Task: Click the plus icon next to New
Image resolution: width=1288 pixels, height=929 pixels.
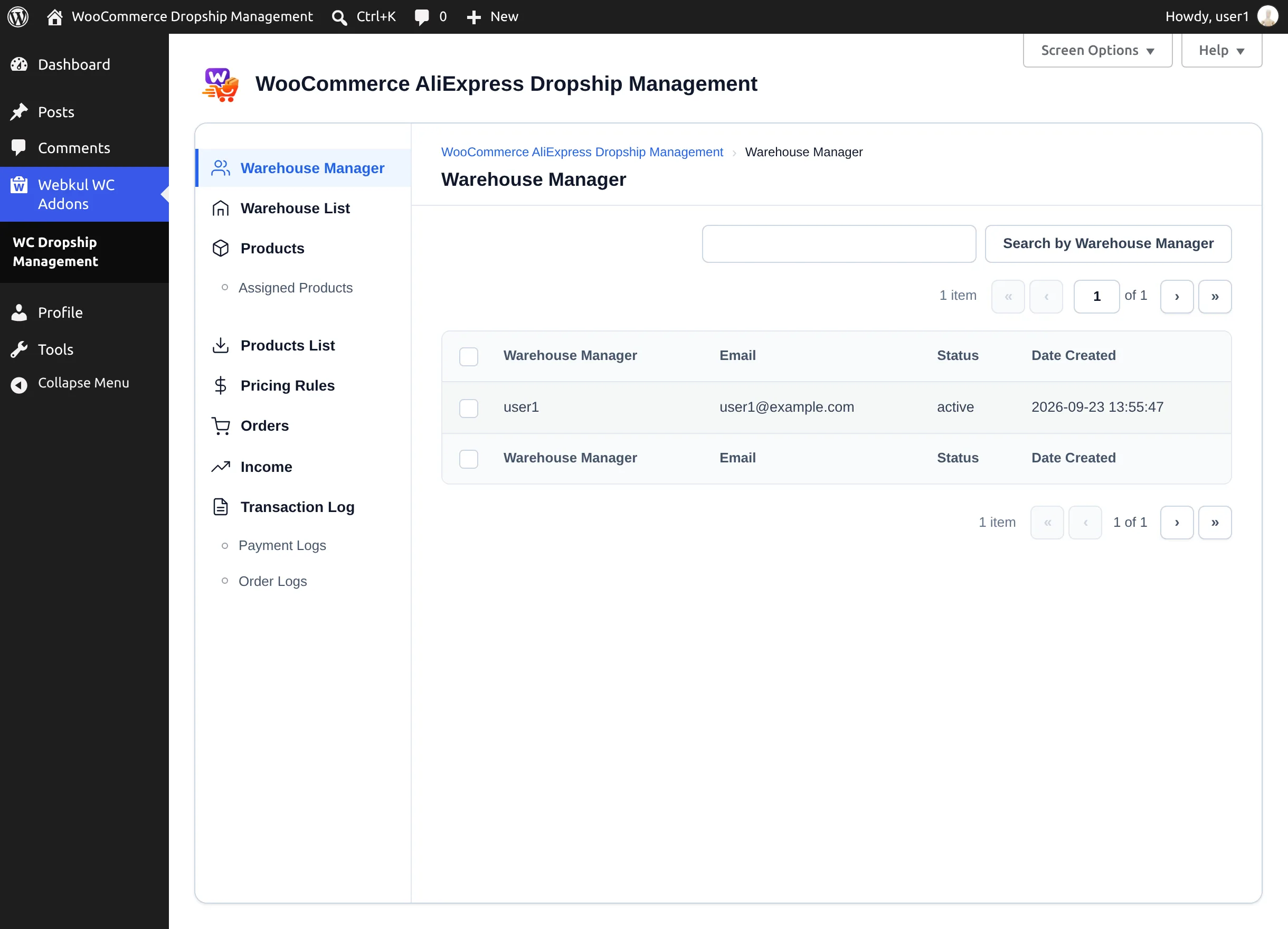Action: (473, 17)
